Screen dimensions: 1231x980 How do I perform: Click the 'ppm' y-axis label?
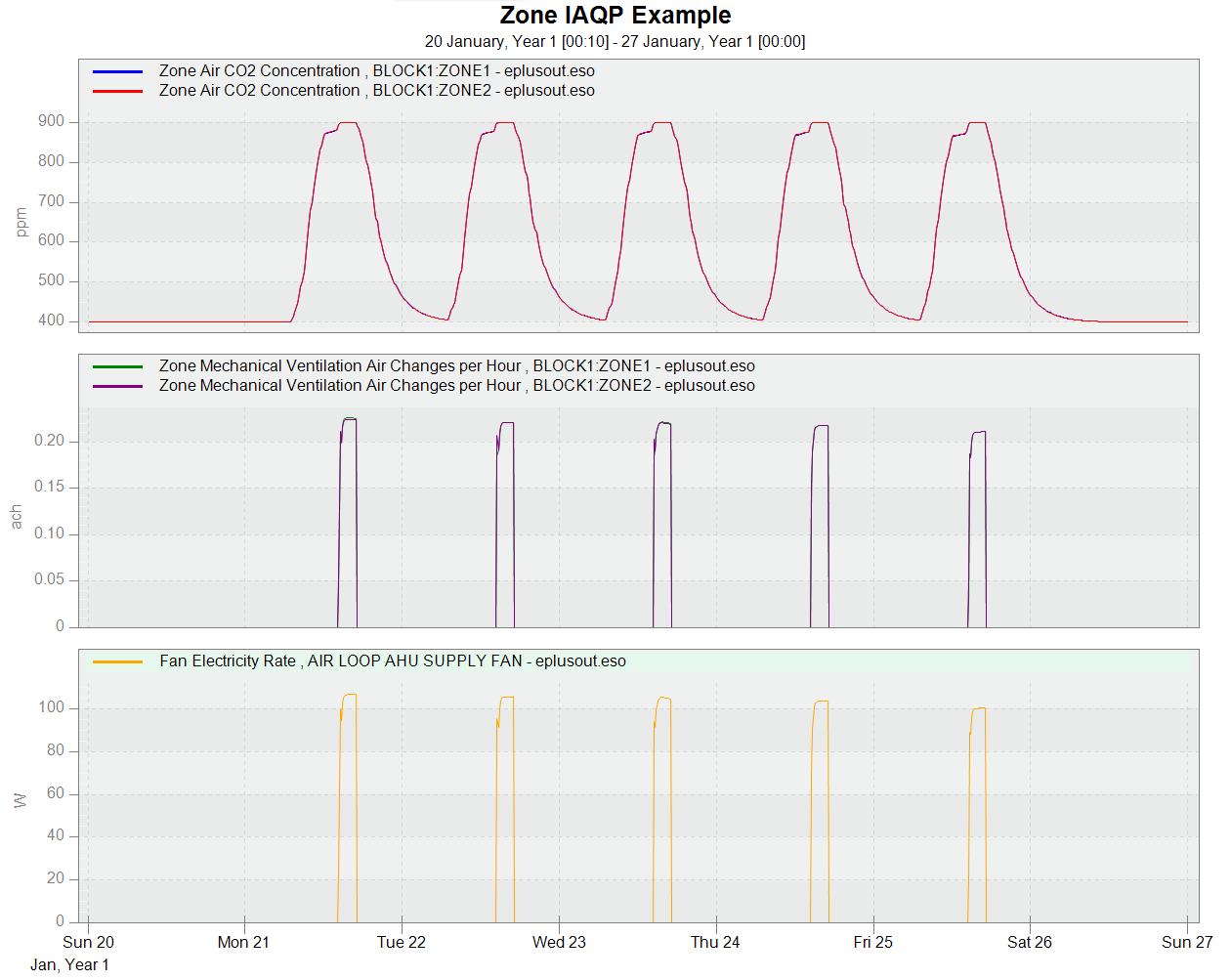pyautogui.click(x=21, y=223)
